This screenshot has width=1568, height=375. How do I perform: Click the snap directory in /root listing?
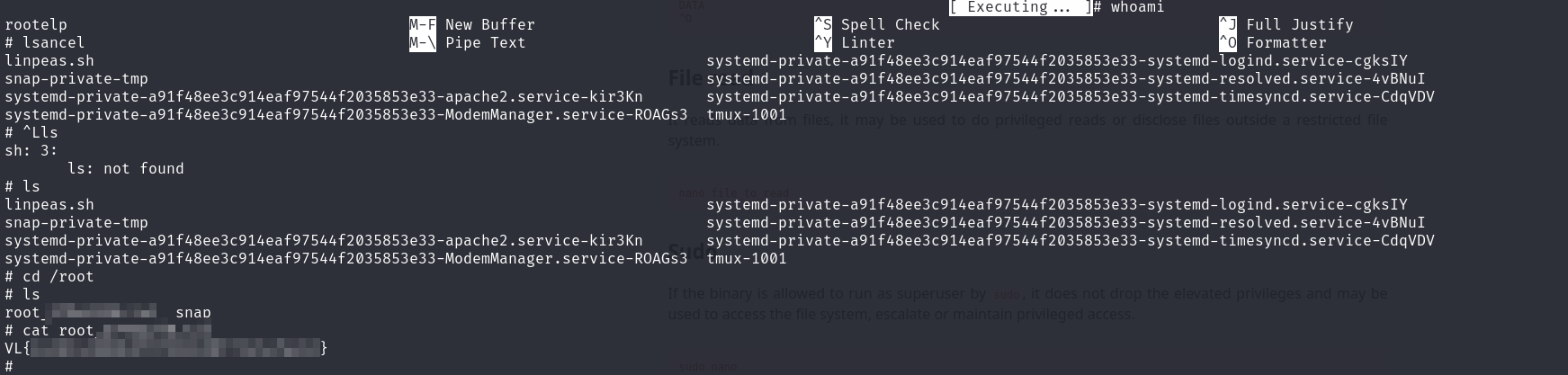tap(193, 312)
